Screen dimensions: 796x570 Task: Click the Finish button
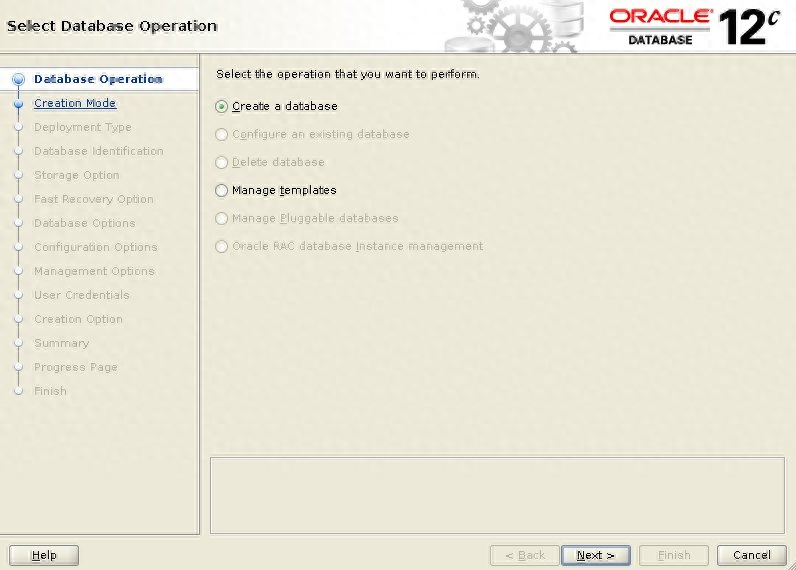pos(673,555)
